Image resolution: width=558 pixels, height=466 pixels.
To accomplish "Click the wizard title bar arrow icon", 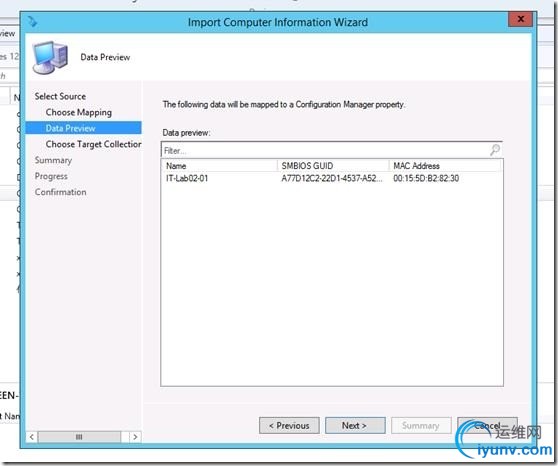I will (33, 22).
